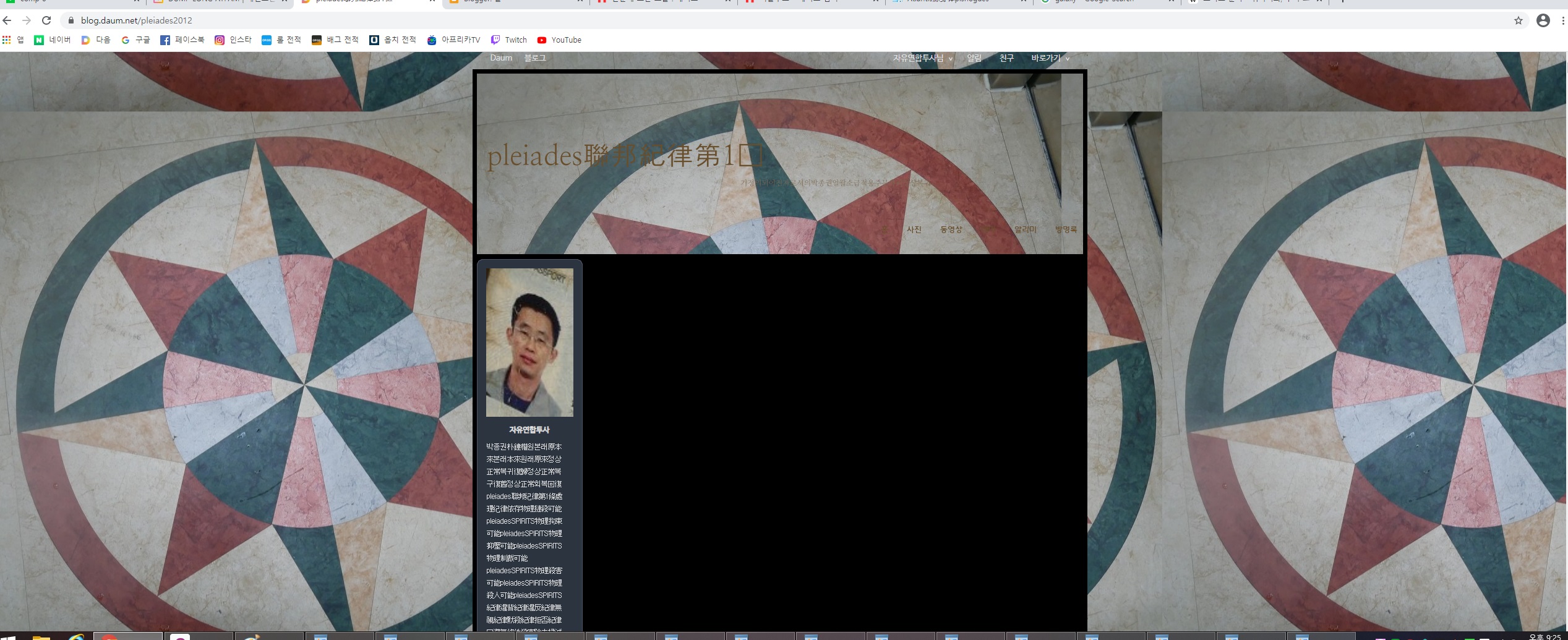1568x640 pixels.
Task: Go back to the previous page
Action: coord(7,20)
